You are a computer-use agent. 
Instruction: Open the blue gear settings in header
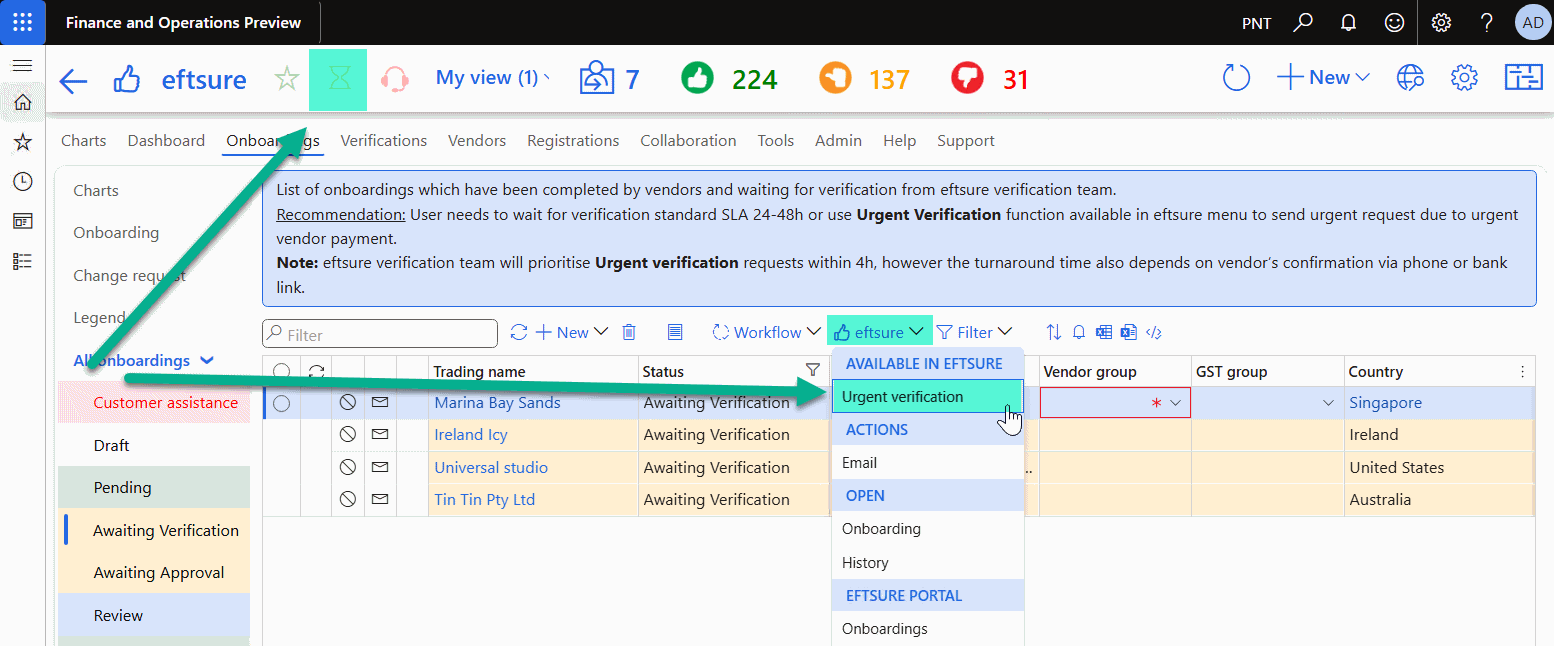coord(1464,78)
